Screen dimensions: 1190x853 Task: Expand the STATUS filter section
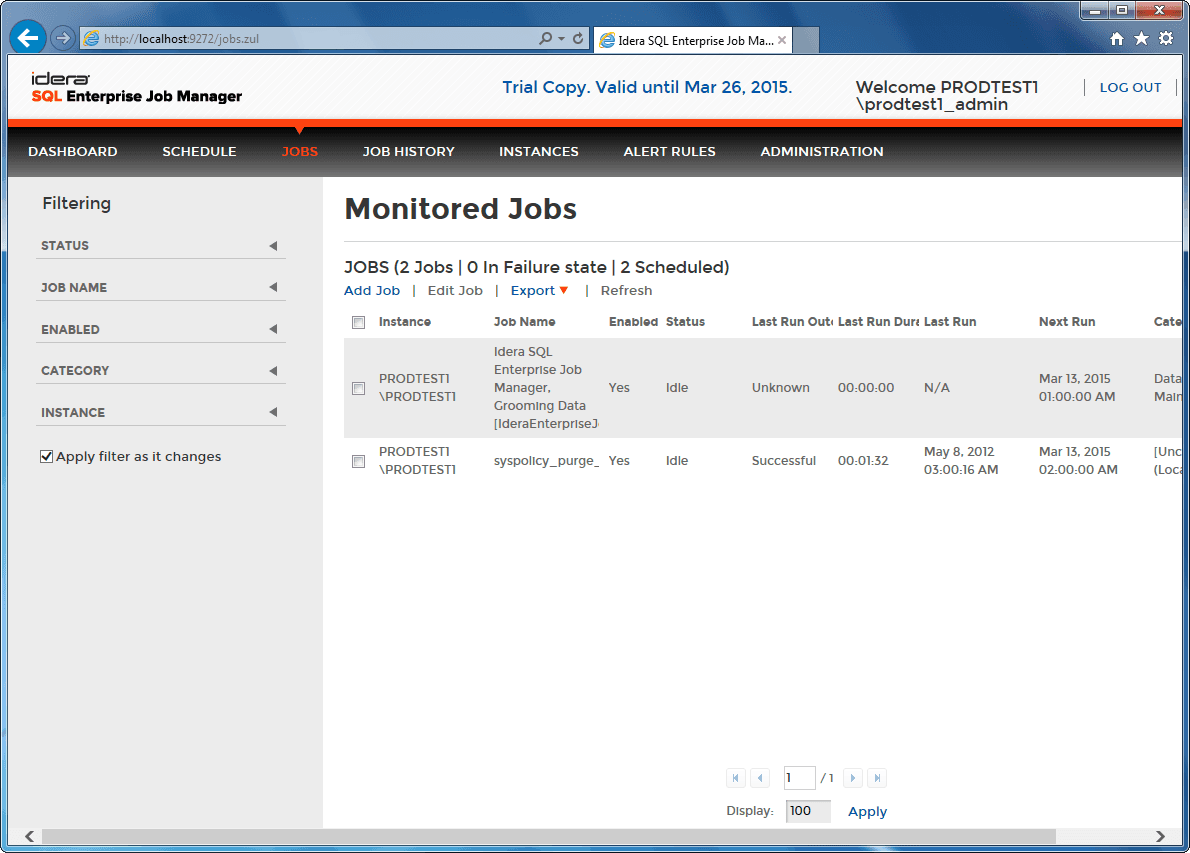pyautogui.click(x=160, y=246)
